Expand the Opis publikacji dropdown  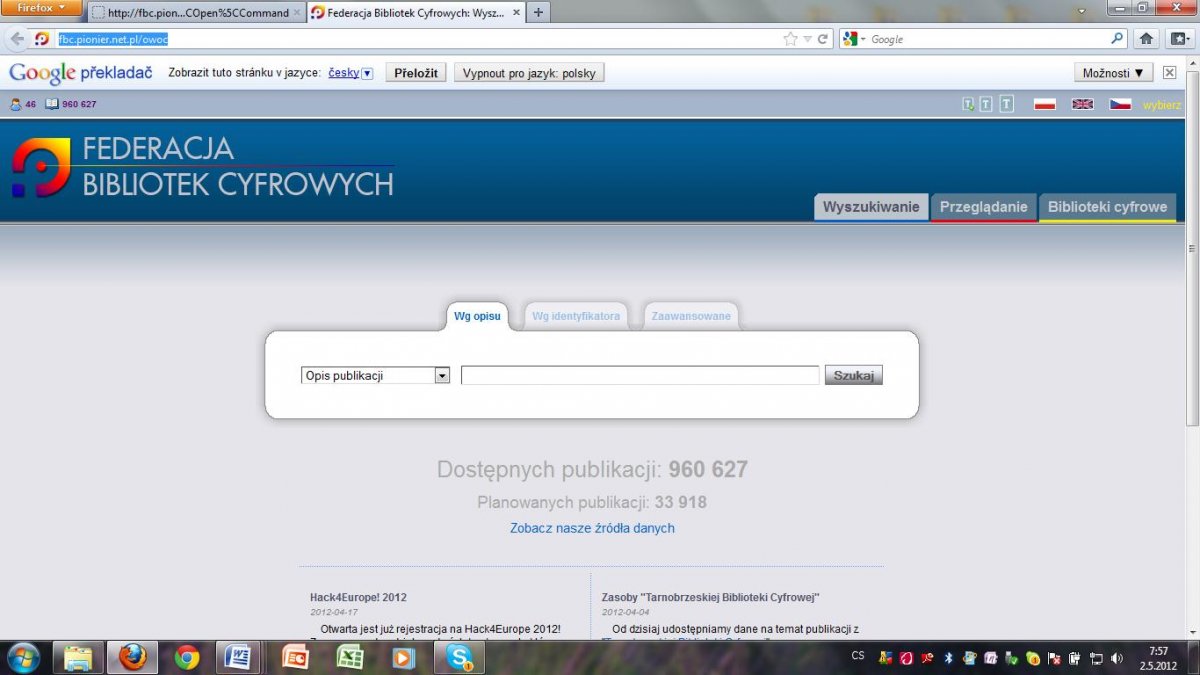[x=442, y=376]
